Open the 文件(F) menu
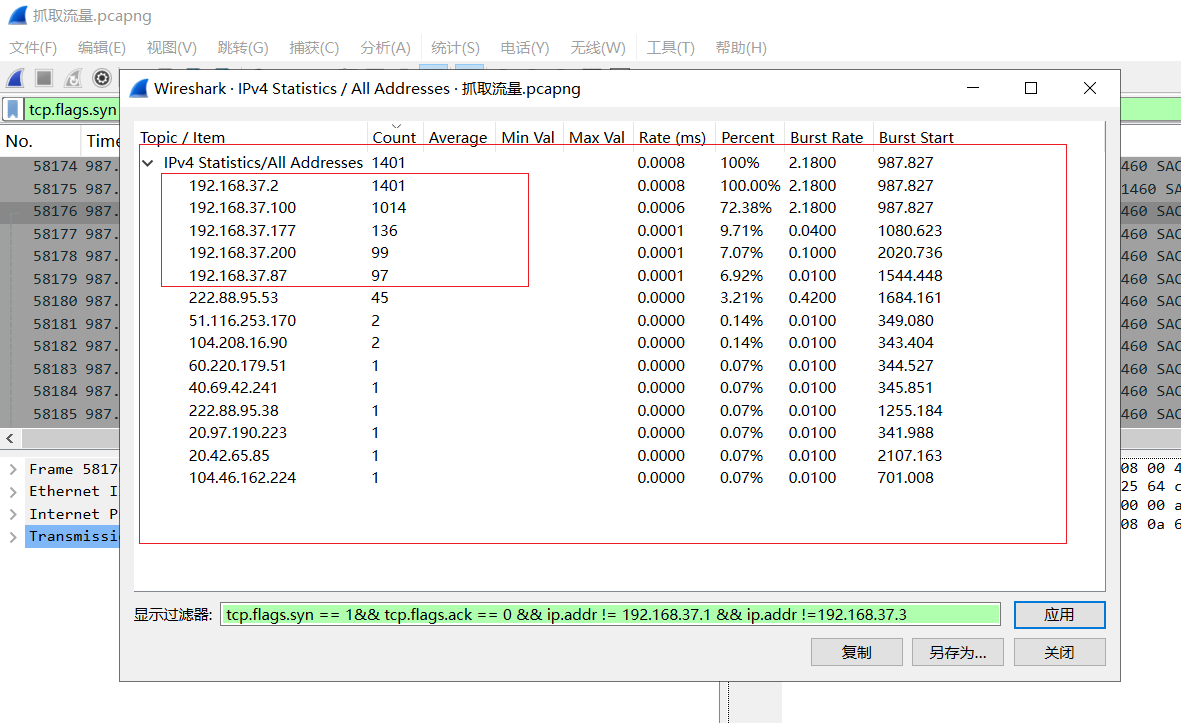 point(33,48)
